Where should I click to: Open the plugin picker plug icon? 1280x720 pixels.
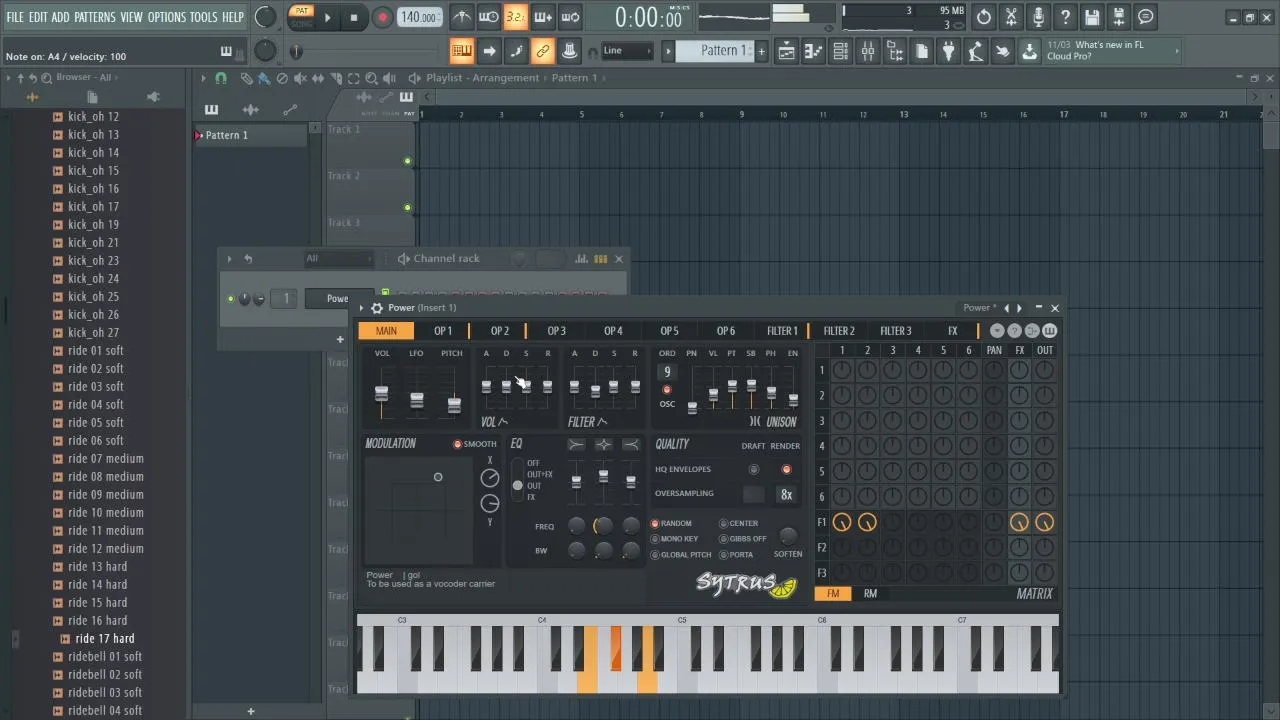(x=948, y=51)
